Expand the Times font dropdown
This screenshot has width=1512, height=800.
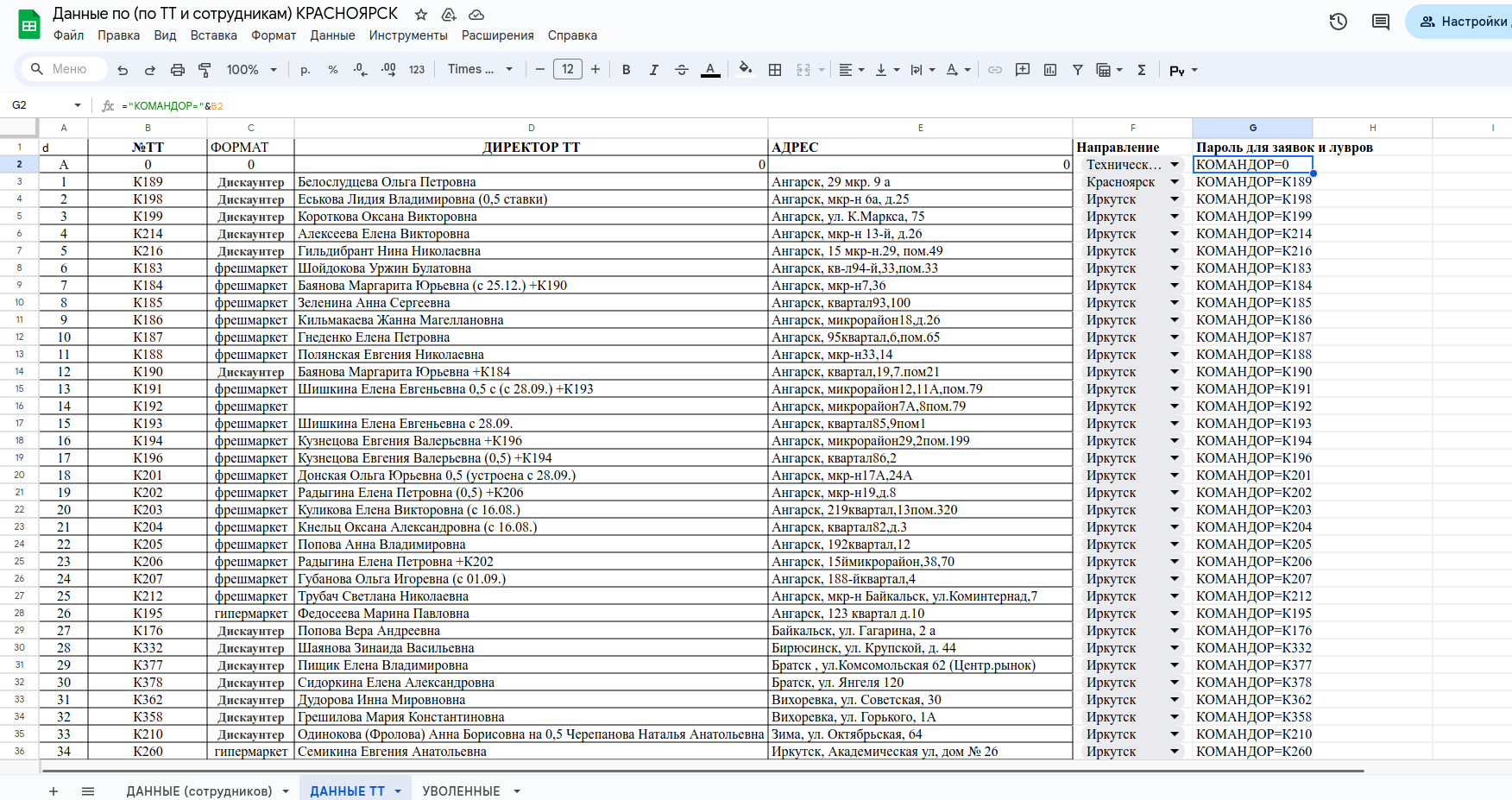480,70
